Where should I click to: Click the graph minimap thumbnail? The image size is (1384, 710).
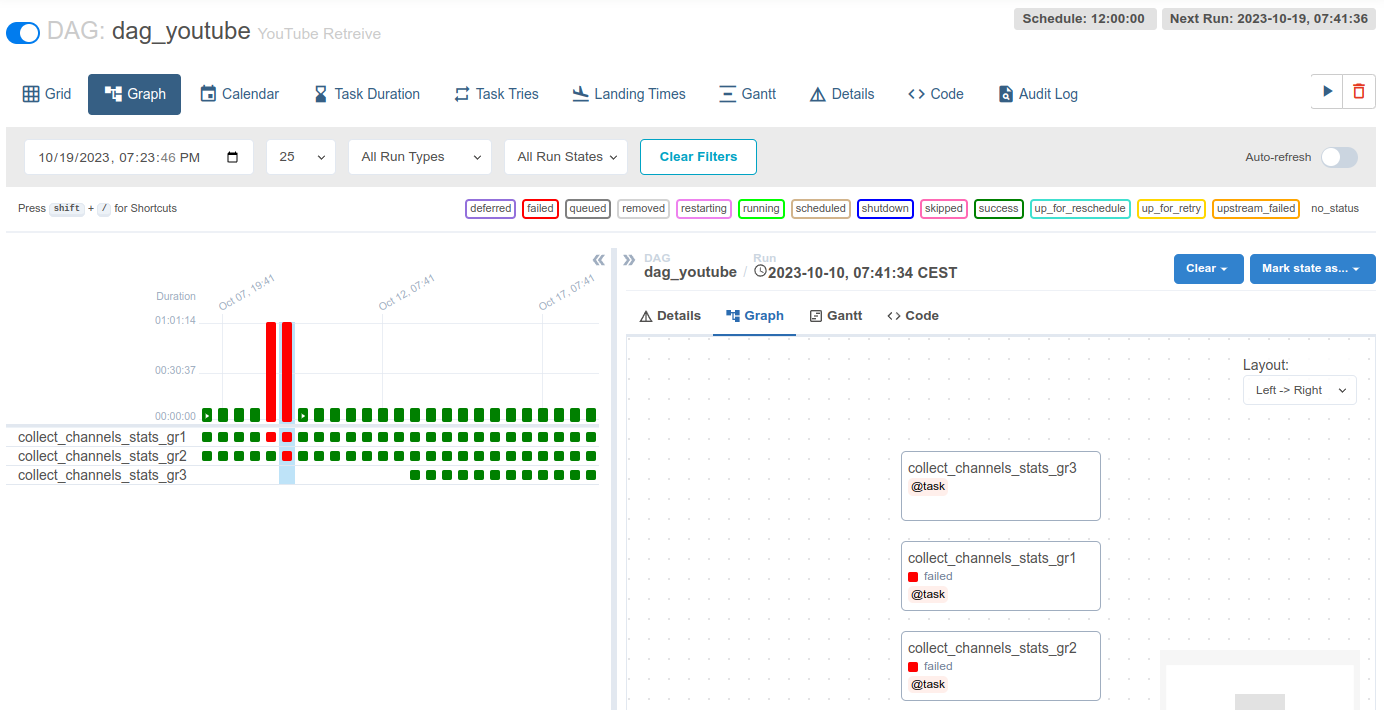click(x=1260, y=681)
